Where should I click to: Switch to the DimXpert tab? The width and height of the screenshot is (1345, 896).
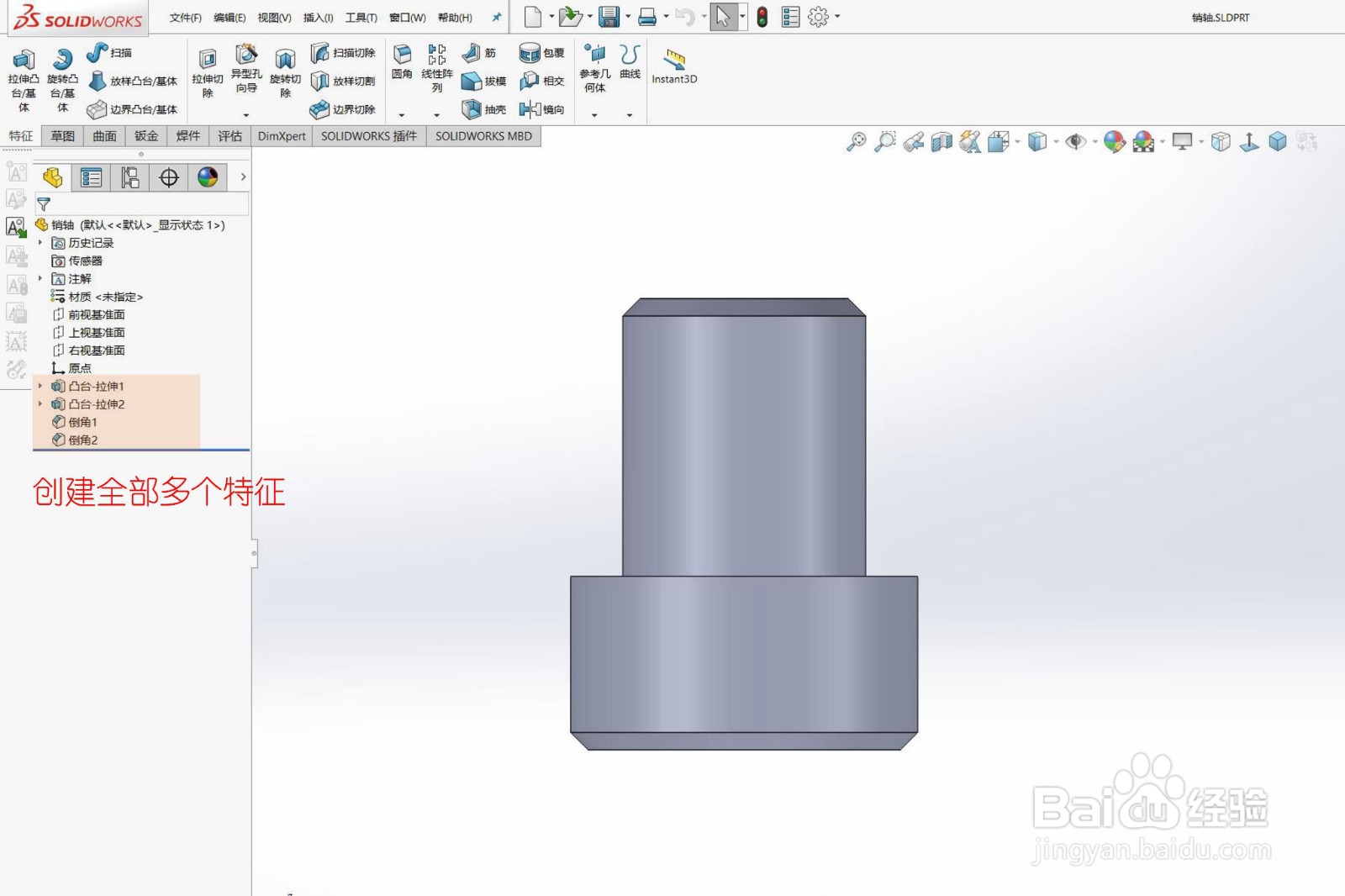click(282, 136)
